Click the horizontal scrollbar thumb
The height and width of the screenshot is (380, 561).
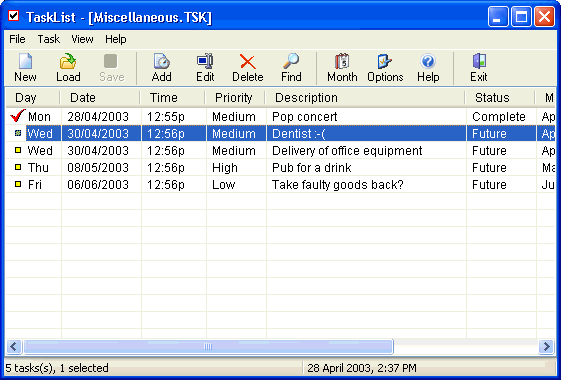208,346
